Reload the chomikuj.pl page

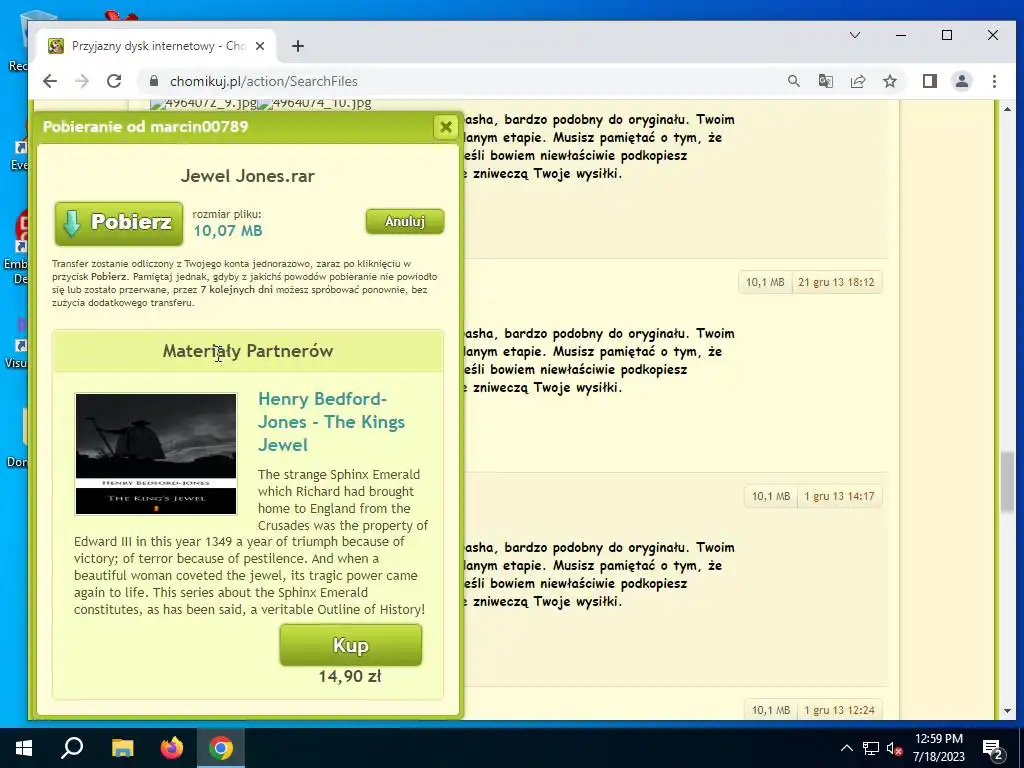tap(114, 81)
